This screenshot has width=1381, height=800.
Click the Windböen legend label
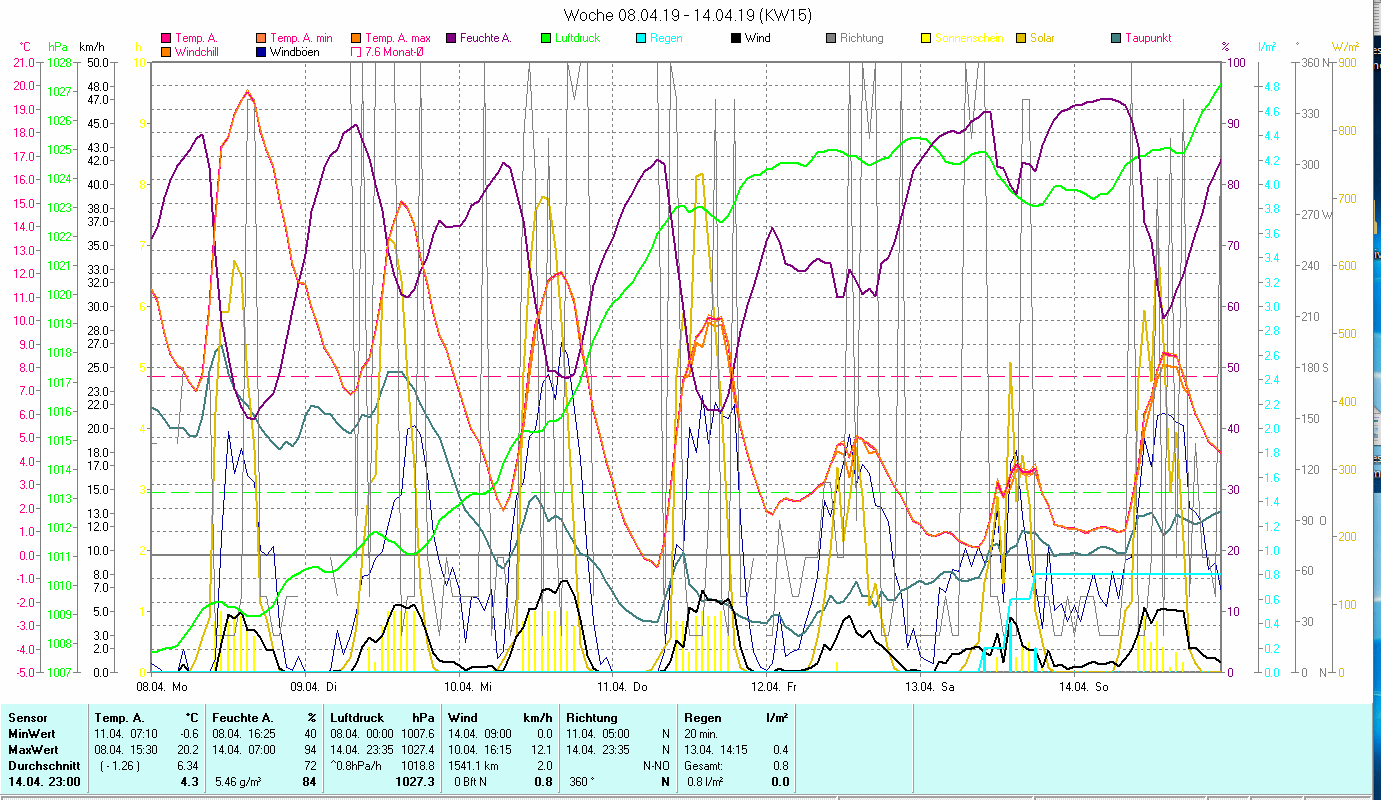295,52
